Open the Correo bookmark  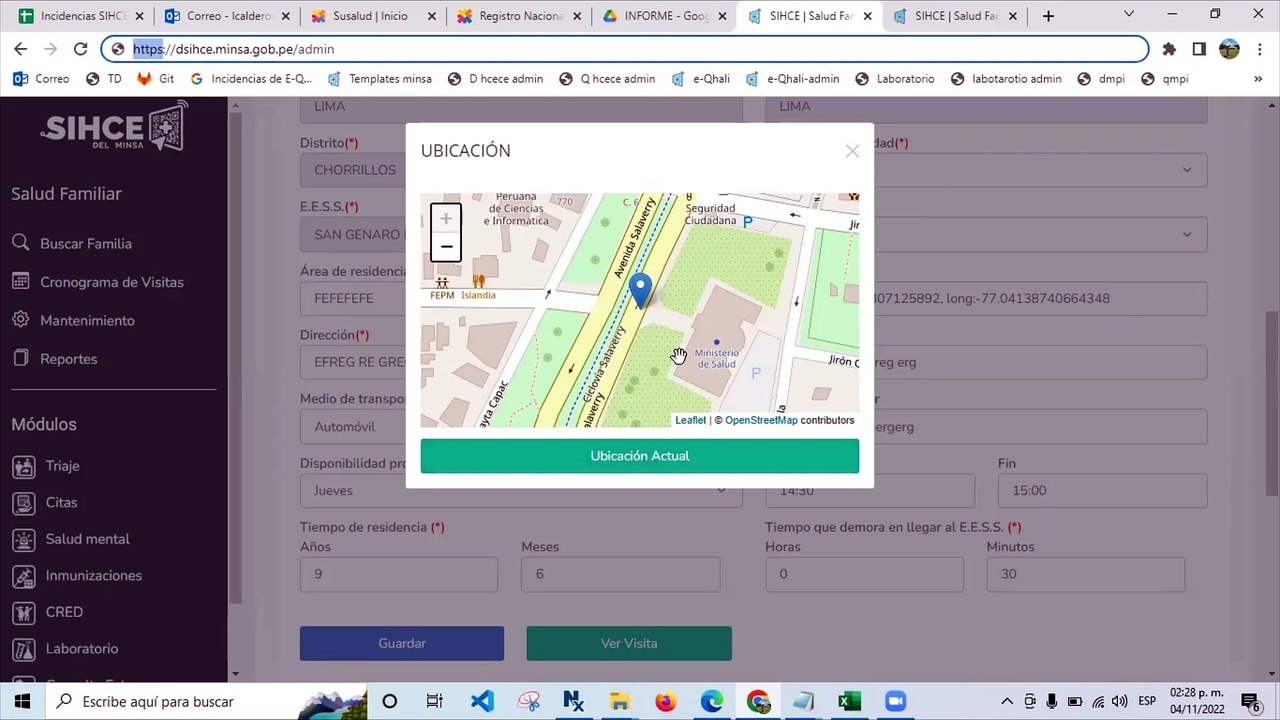pos(42,79)
